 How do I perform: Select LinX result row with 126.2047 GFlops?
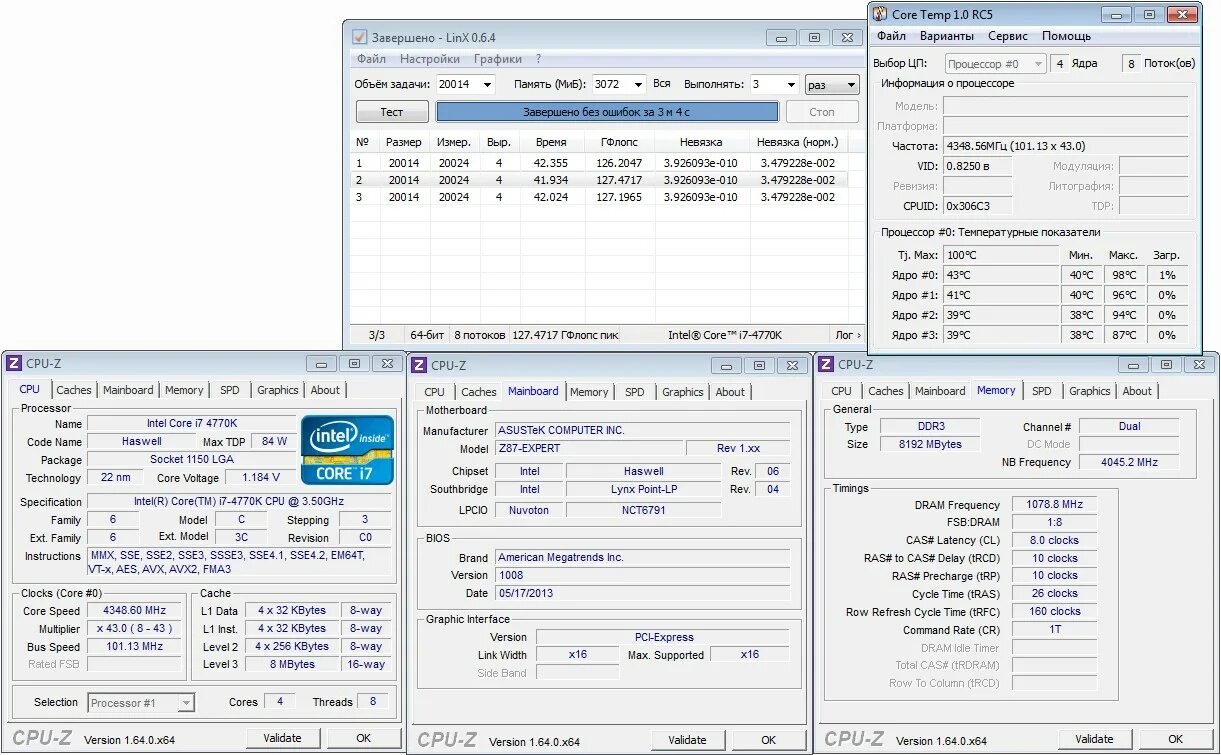pos(600,163)
